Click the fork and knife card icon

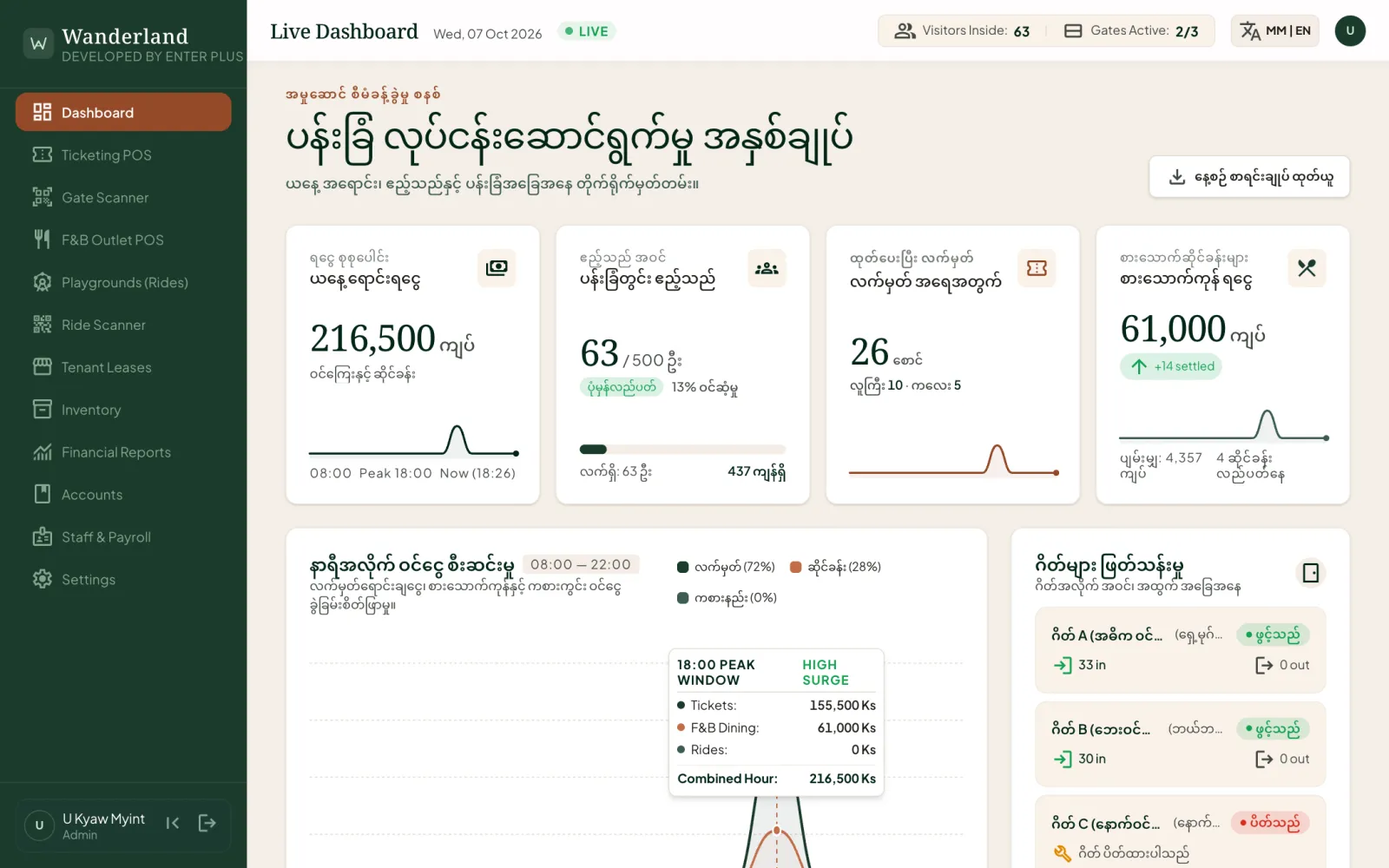coord(1307,267)
